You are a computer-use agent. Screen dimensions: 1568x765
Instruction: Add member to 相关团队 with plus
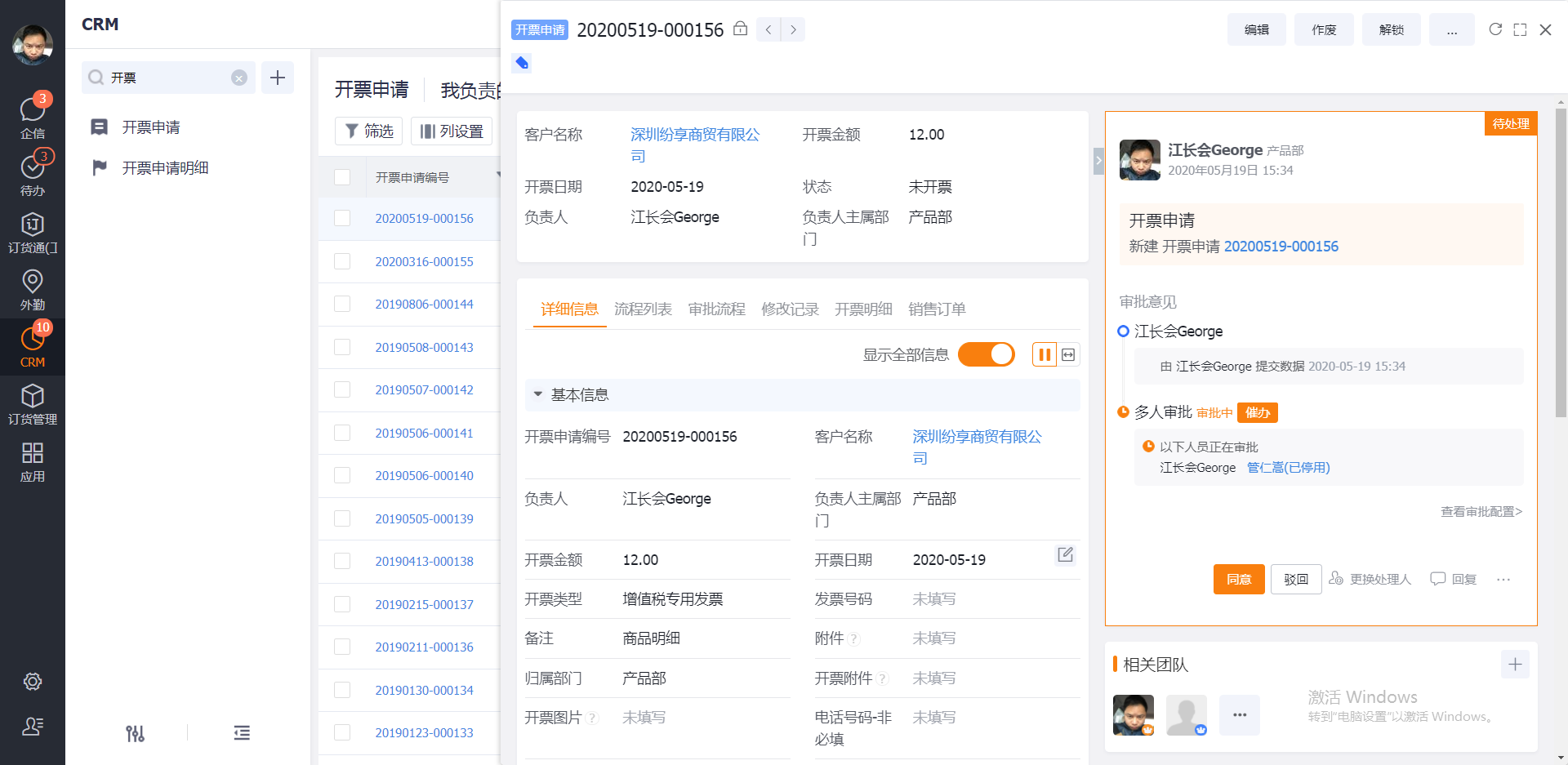1515,665
